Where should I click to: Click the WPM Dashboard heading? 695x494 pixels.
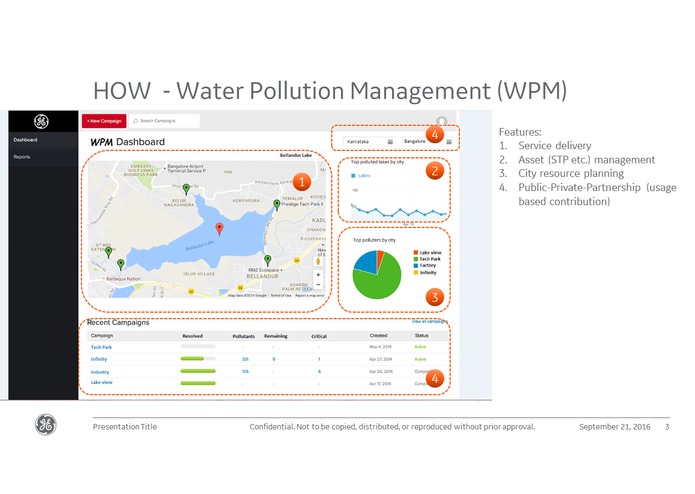[128, 142]
